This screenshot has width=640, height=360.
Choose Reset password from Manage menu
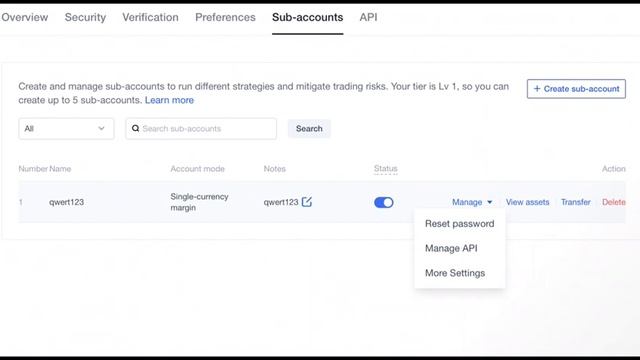point(460,224)
